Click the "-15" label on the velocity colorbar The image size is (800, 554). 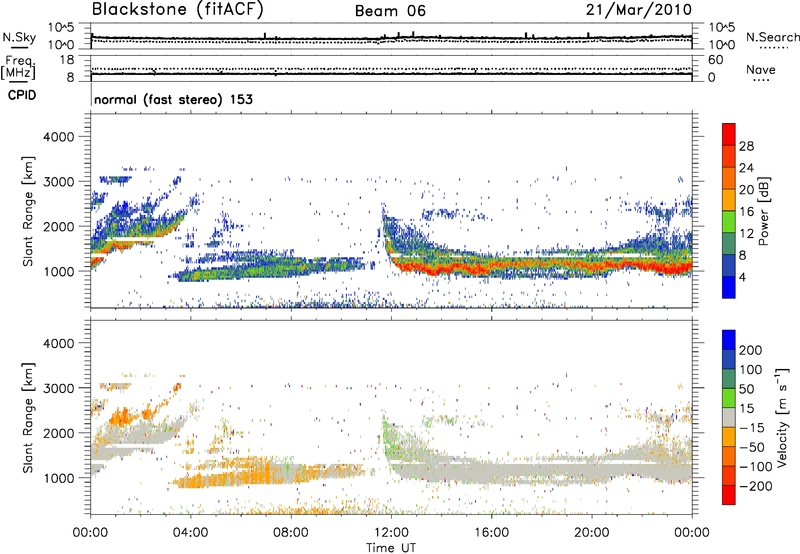click(752, 428)
